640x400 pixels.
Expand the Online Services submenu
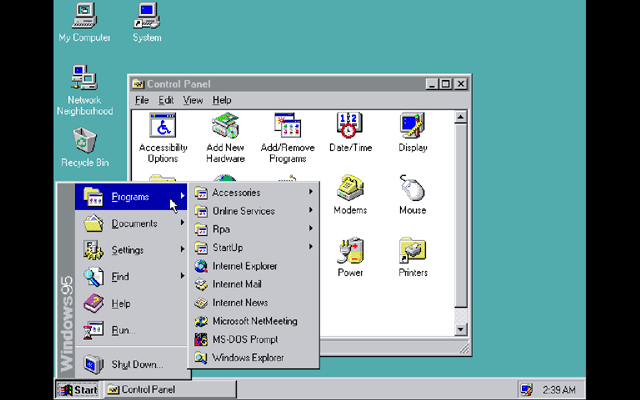[x=253, y=211]
